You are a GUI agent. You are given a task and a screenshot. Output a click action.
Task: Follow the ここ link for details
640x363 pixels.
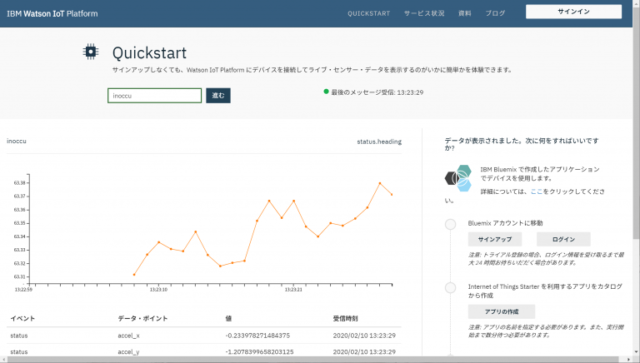point(536,192)
